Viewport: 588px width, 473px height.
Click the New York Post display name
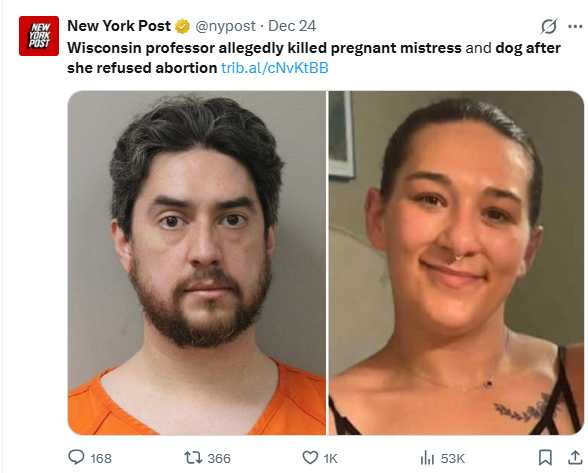click(x=119, y=26)
